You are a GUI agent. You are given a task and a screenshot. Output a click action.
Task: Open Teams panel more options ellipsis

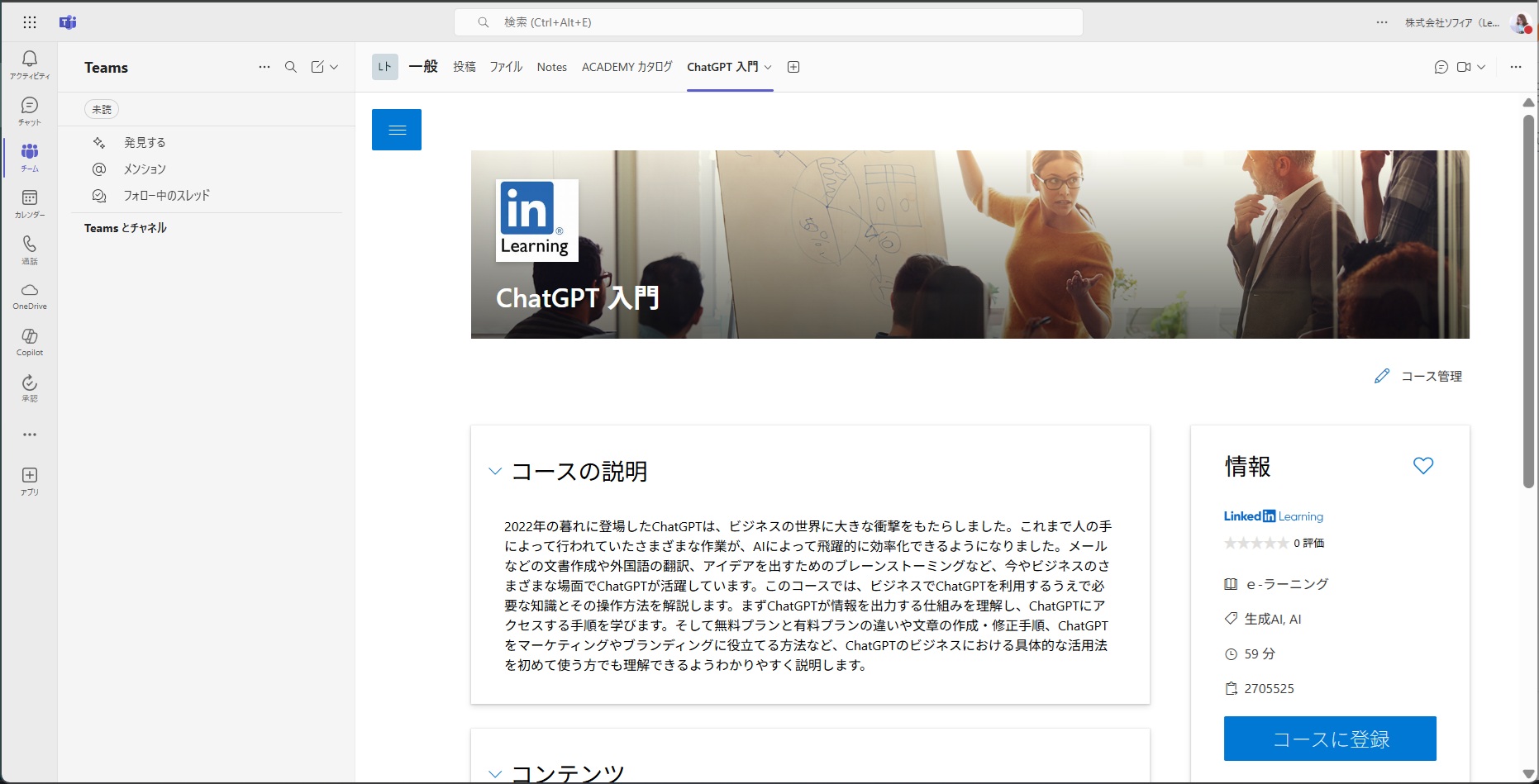264,67
